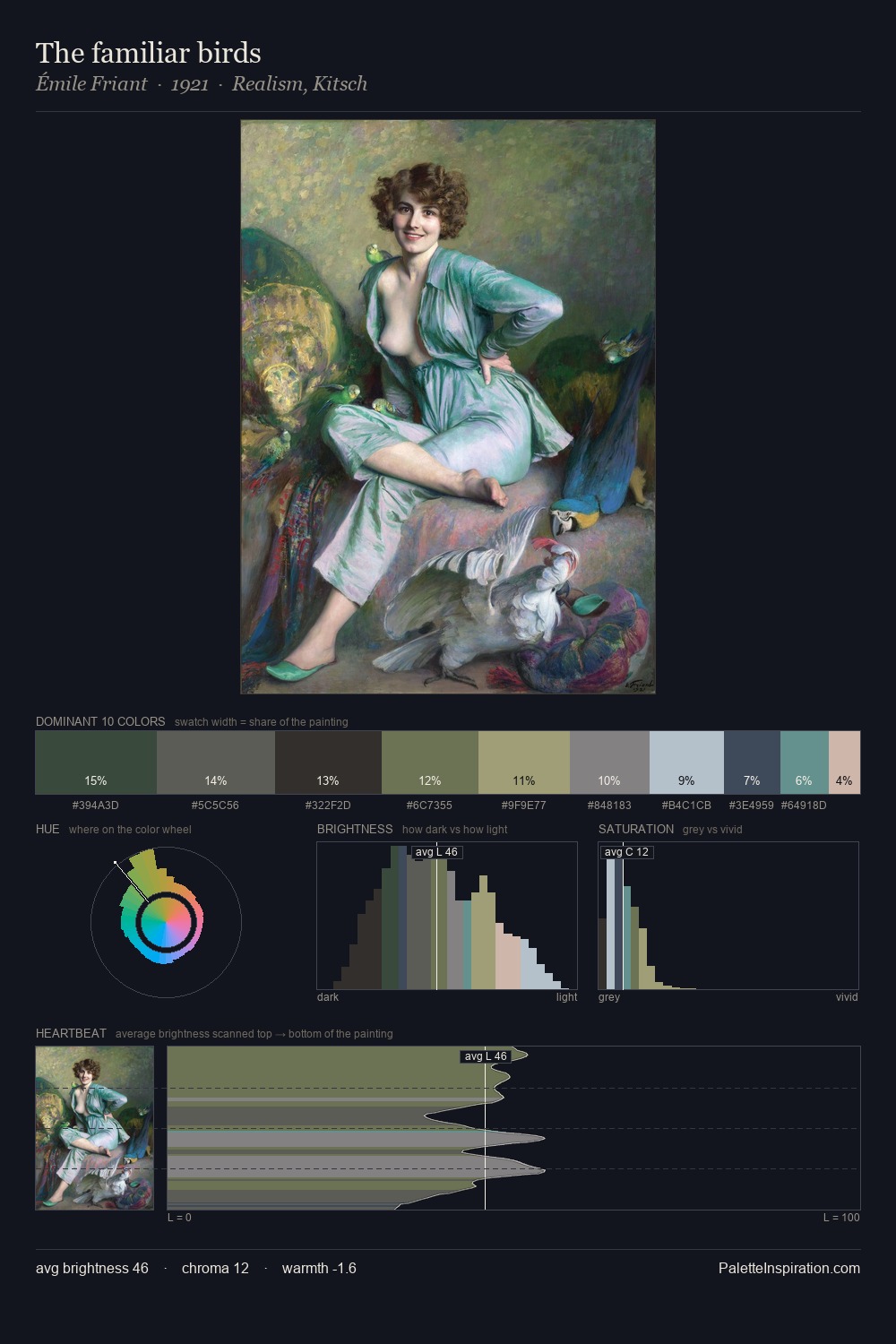896x1344 pixels.
Task: Click the hex code '#848183'
Action: (609, 805)
